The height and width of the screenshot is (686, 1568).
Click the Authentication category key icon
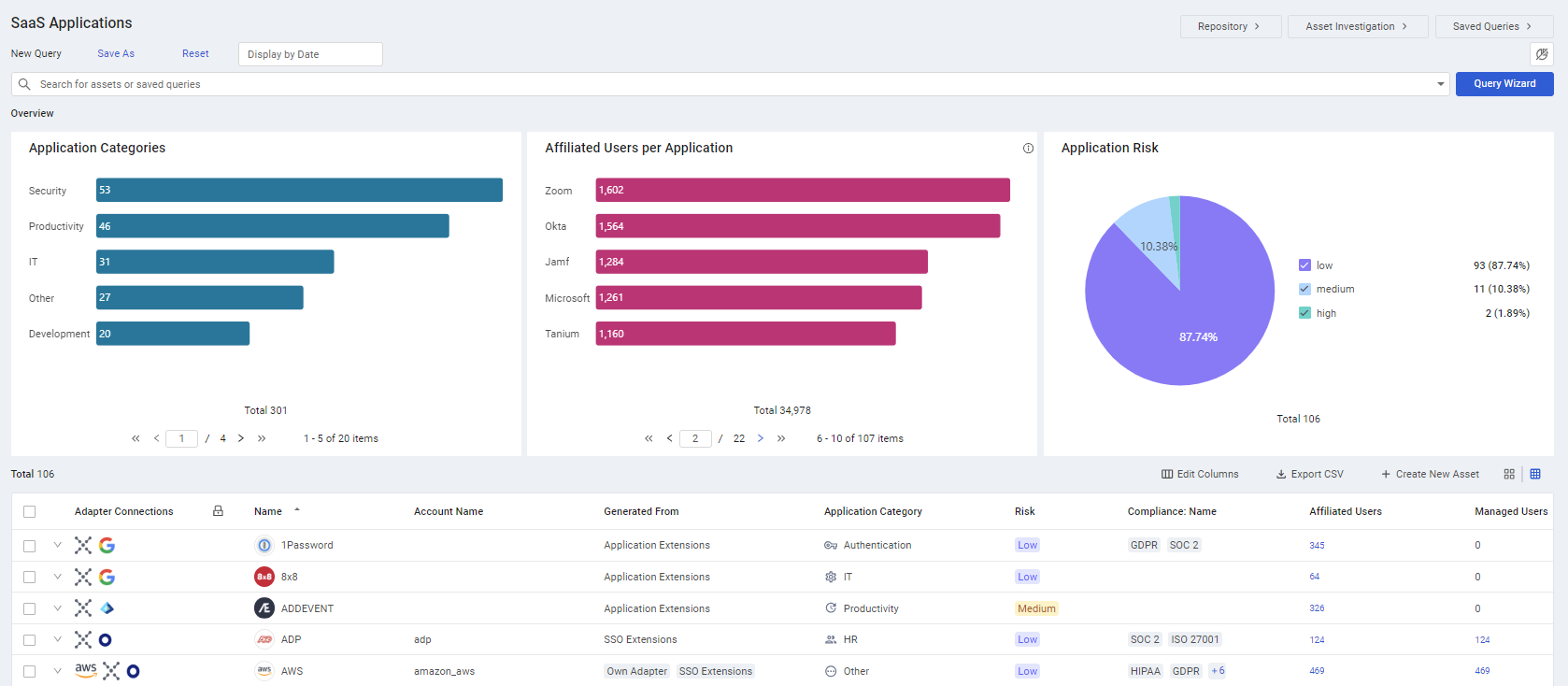[831, 545]
